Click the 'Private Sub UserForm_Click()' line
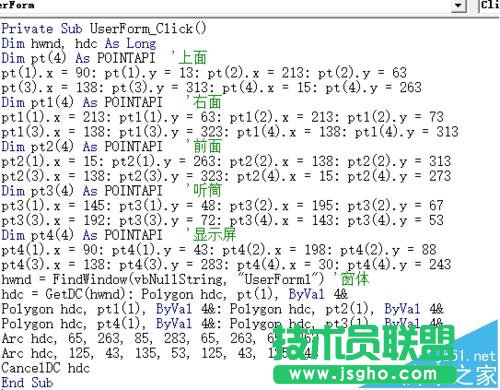 104,29
